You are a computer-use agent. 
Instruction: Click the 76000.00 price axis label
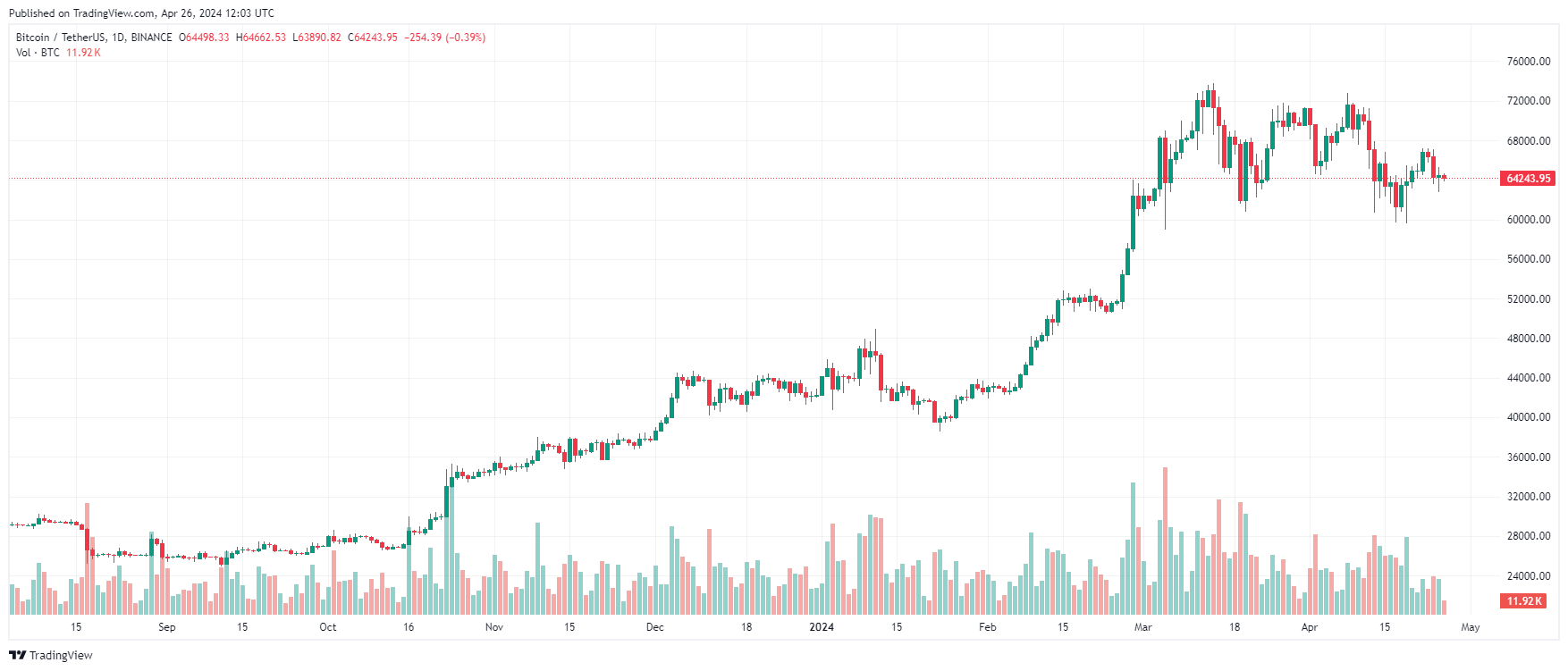[x=1529, y=62]
